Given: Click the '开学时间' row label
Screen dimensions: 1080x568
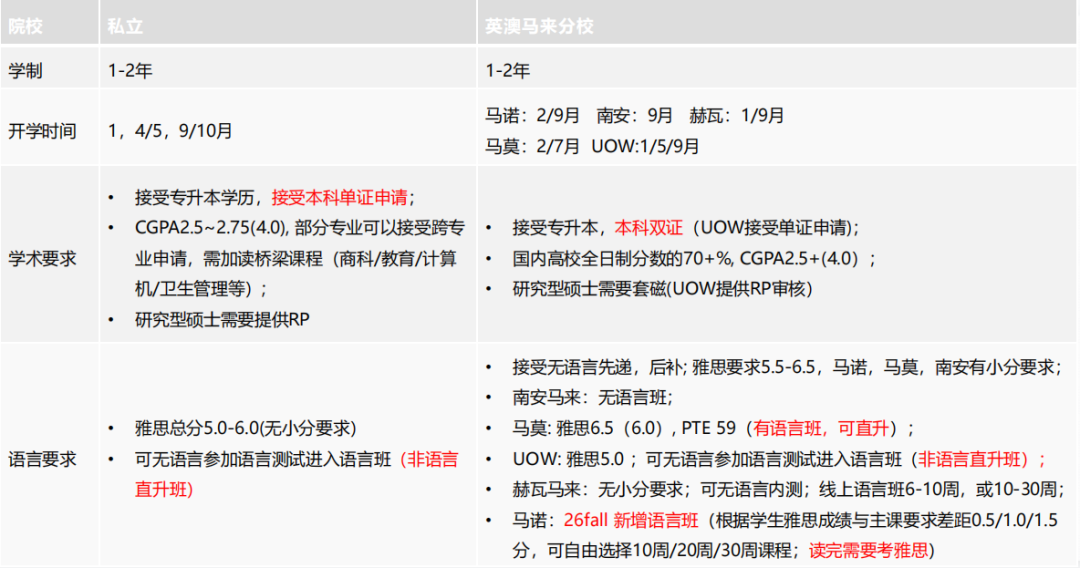Looking at the screenshot, I should (x=42, y=131).
